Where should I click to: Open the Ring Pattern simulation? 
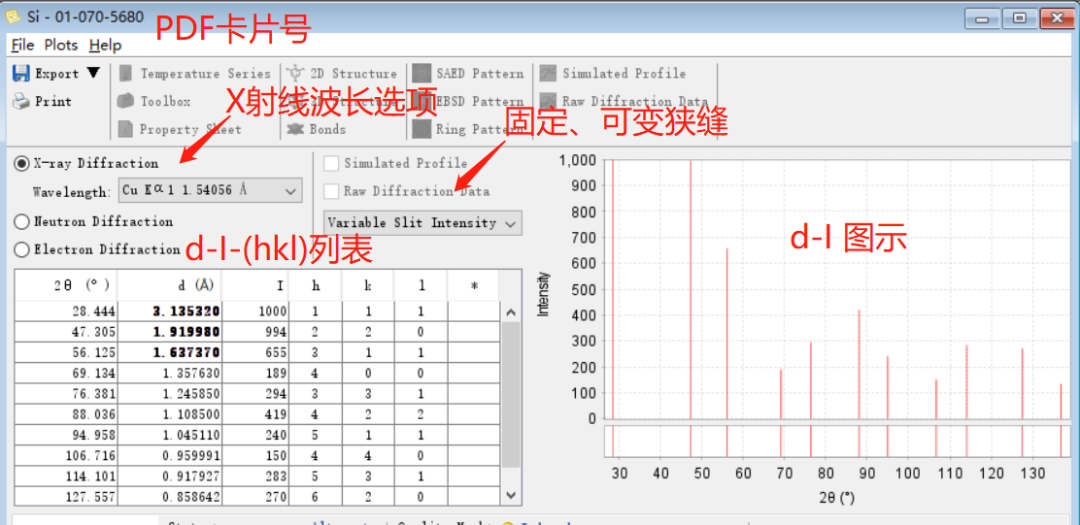click(468, 129)
